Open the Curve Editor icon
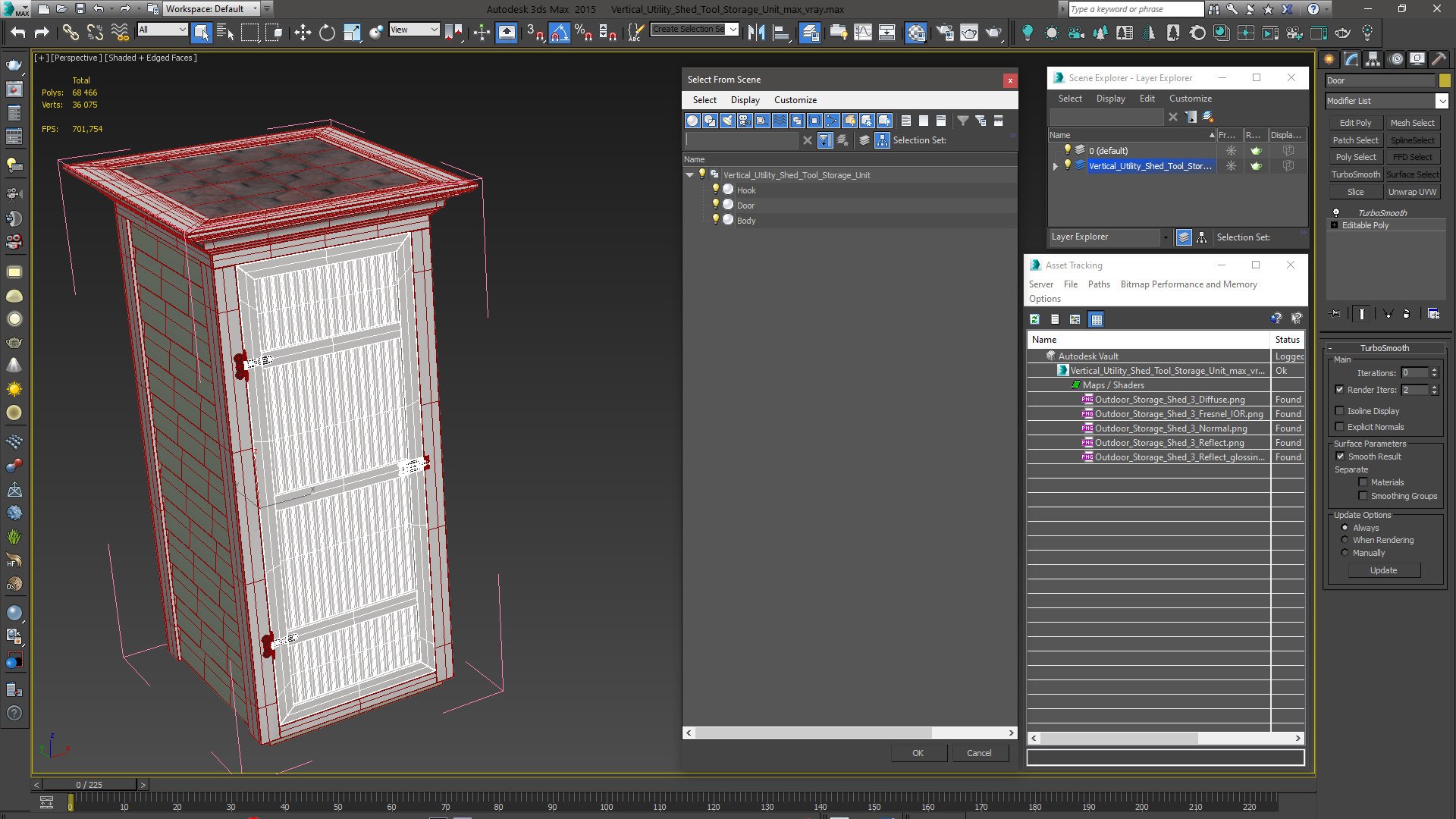The width and height of the screenshot is (1456, 819). [x=863, y=32]
